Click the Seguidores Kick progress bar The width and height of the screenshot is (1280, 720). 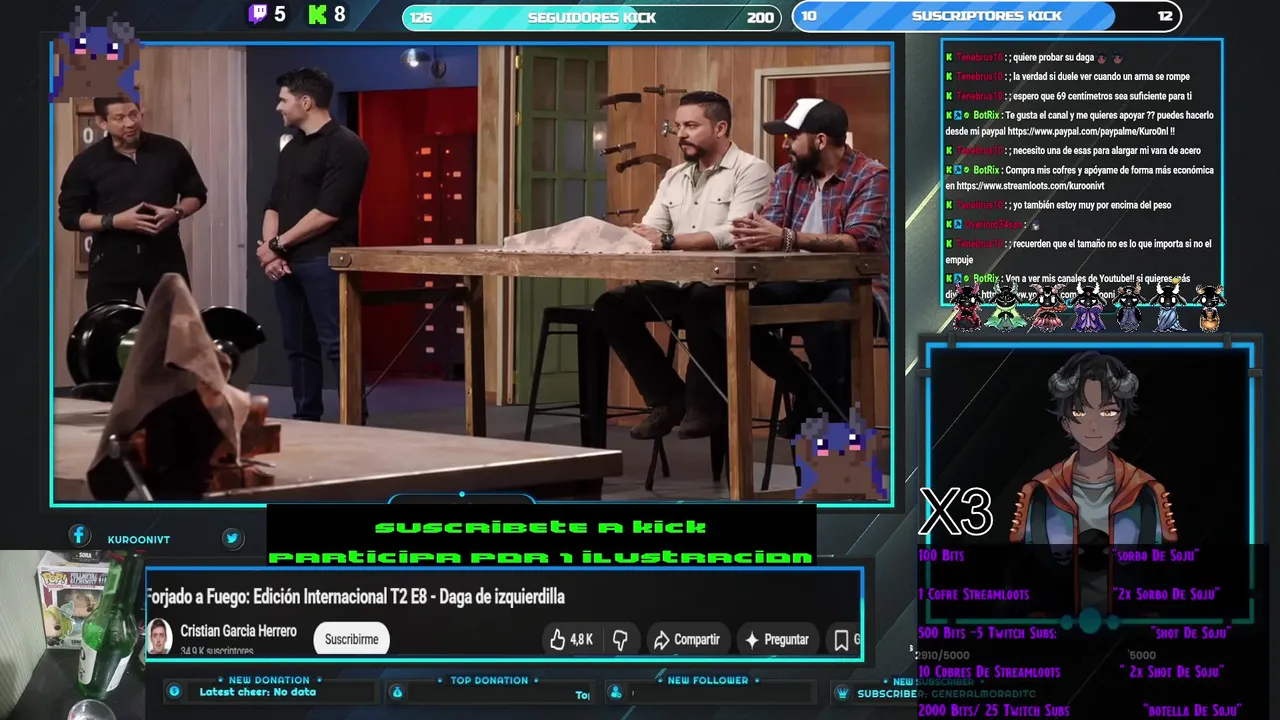[x=591, y=17]
